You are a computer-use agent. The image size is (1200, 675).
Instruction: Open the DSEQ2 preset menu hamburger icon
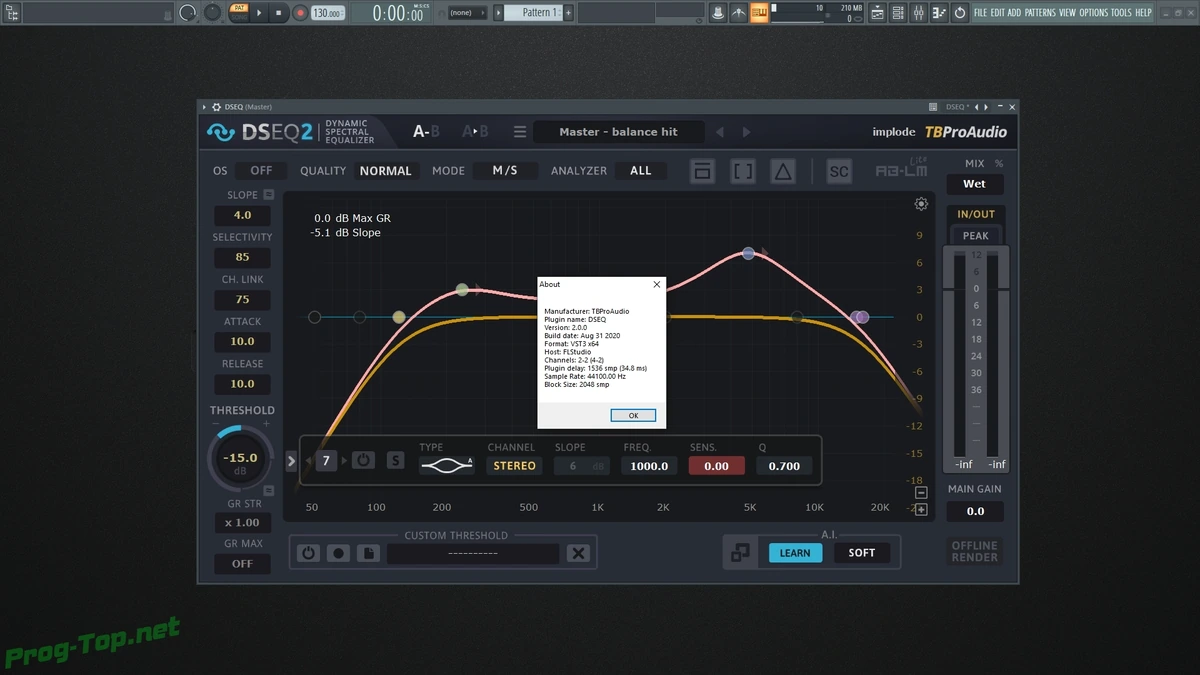[520, 132]
